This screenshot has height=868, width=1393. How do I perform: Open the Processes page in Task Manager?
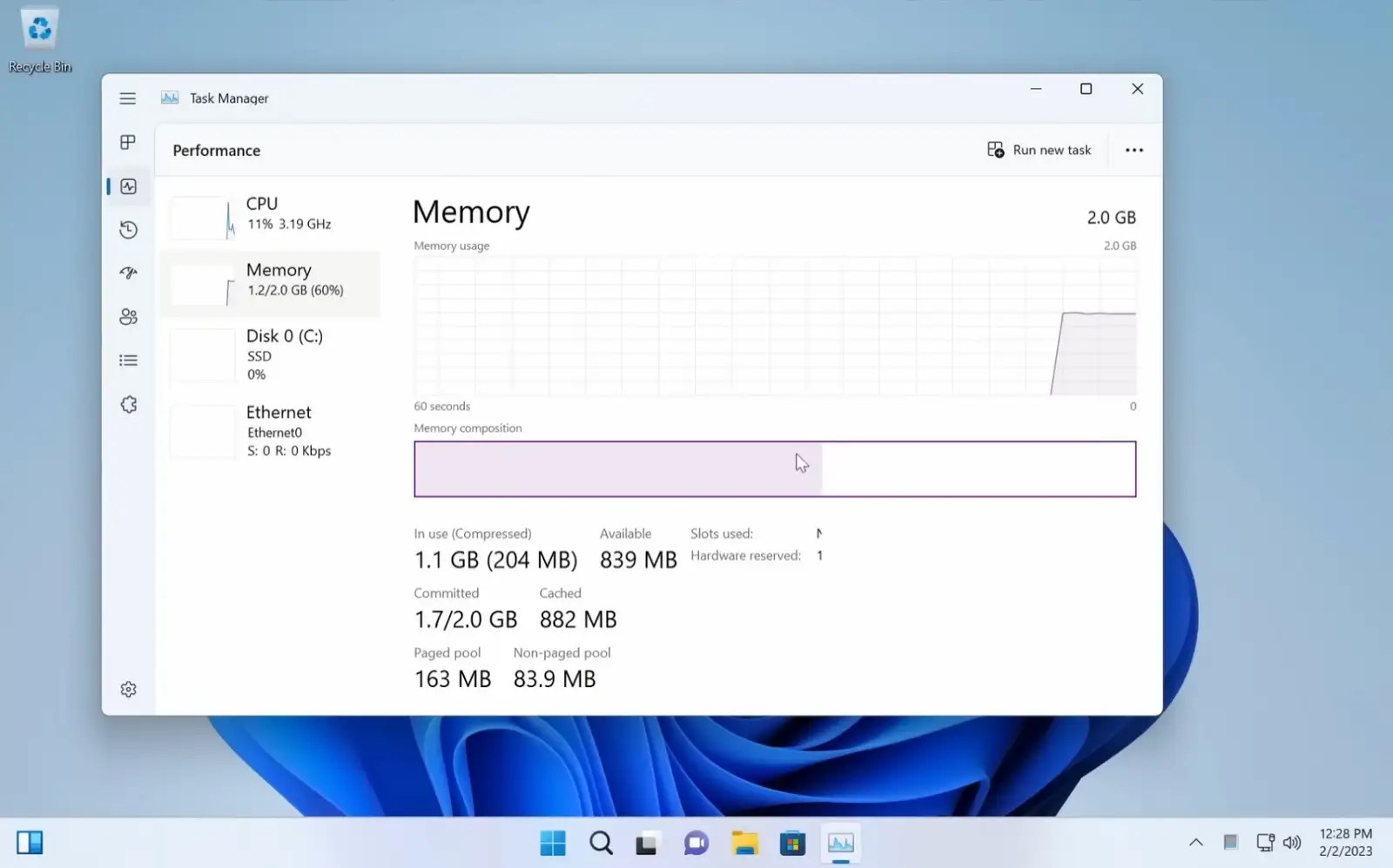click(128, 142)
